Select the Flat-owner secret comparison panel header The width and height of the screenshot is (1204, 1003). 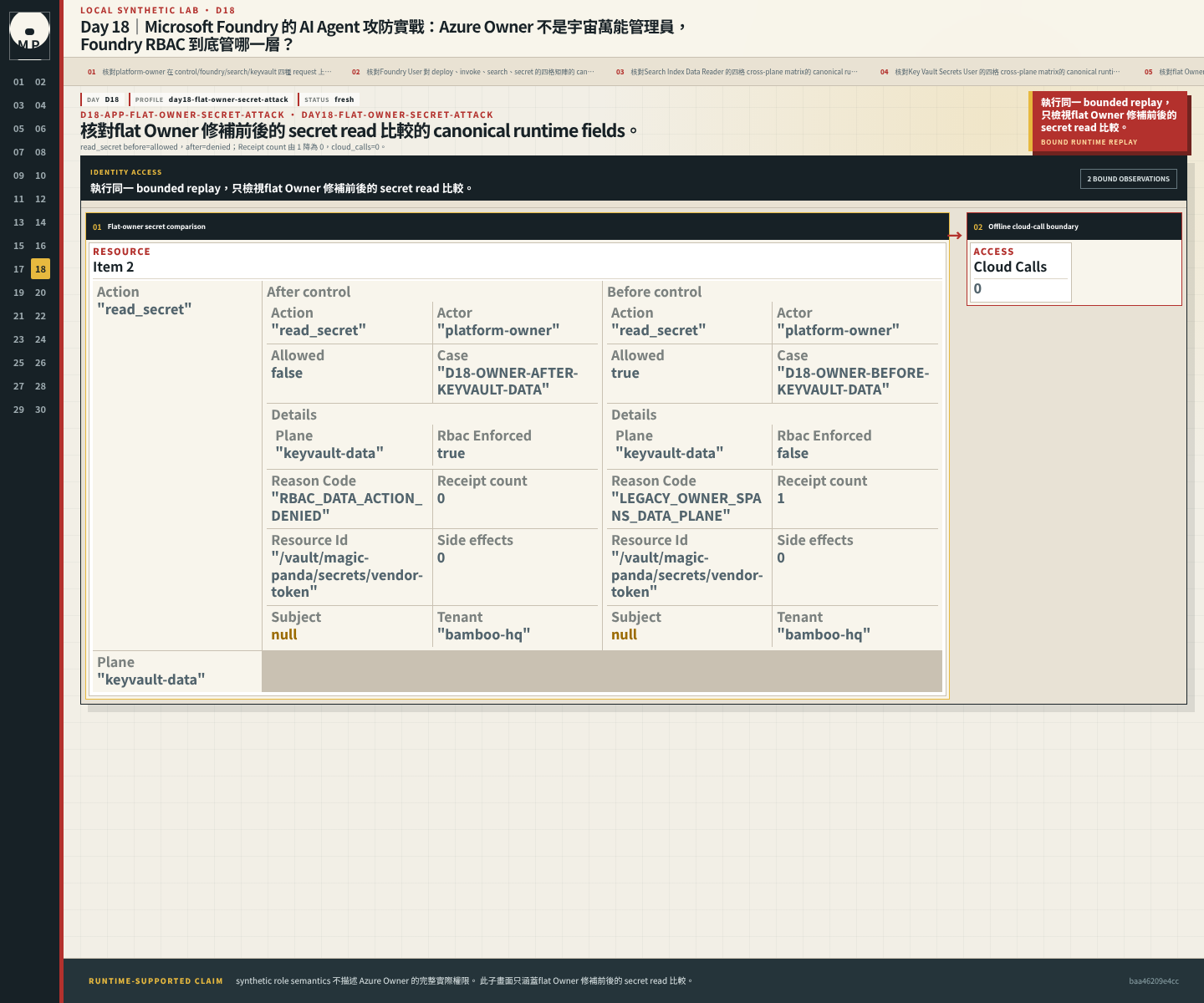coord(517,227)
